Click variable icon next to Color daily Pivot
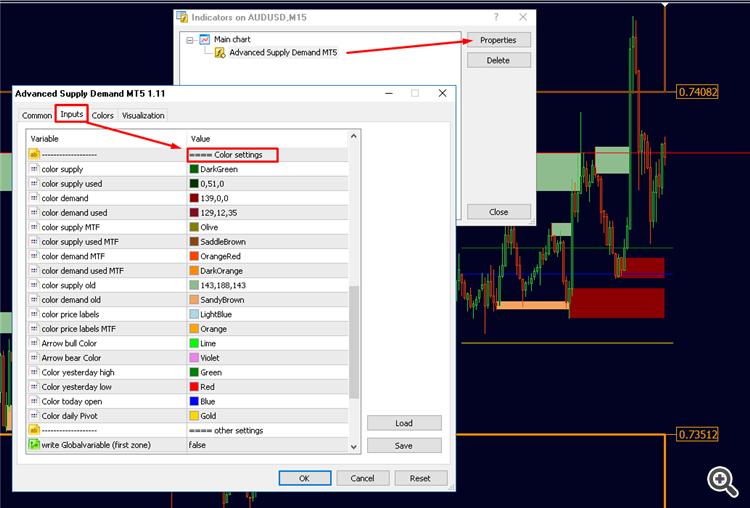The image size is (750, 508). pyautogui.click(x=34, y=416)
